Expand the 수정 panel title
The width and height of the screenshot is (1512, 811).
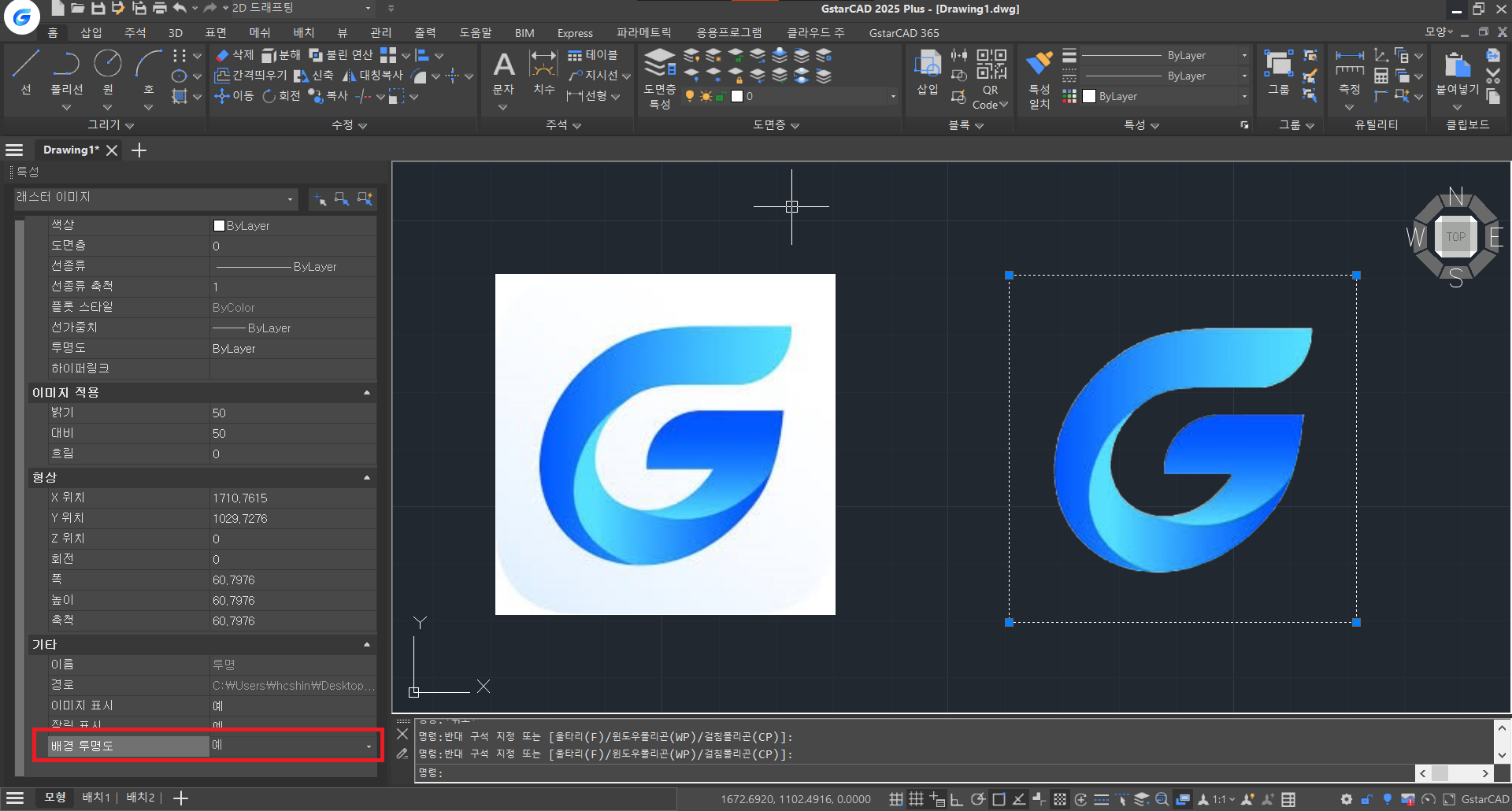[349, 124]
